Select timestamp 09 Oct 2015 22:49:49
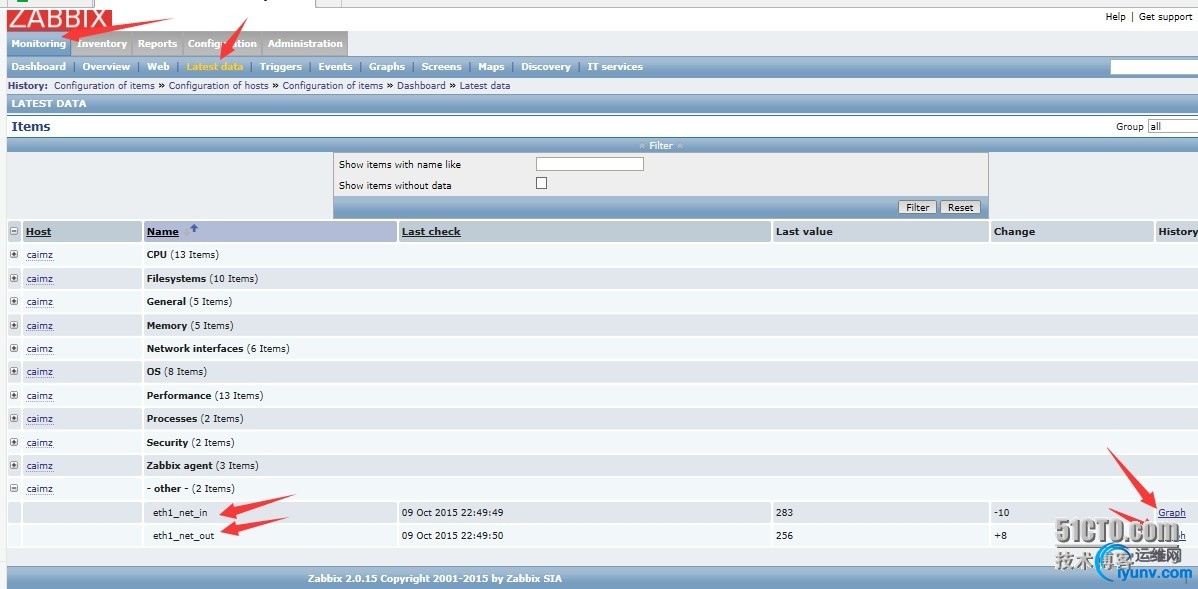 point(452,513)
